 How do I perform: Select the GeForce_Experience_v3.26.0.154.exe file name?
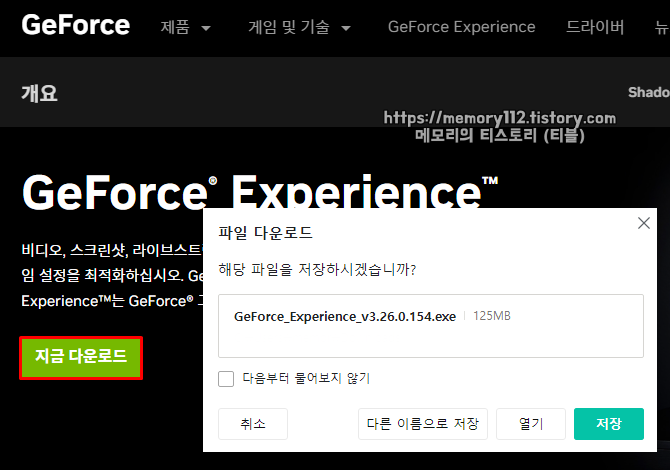click(x=345, y=317)
